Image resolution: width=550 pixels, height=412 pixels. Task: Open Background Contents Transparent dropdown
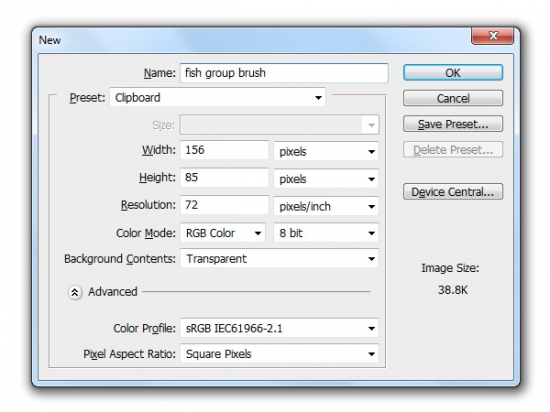[280, 259]
